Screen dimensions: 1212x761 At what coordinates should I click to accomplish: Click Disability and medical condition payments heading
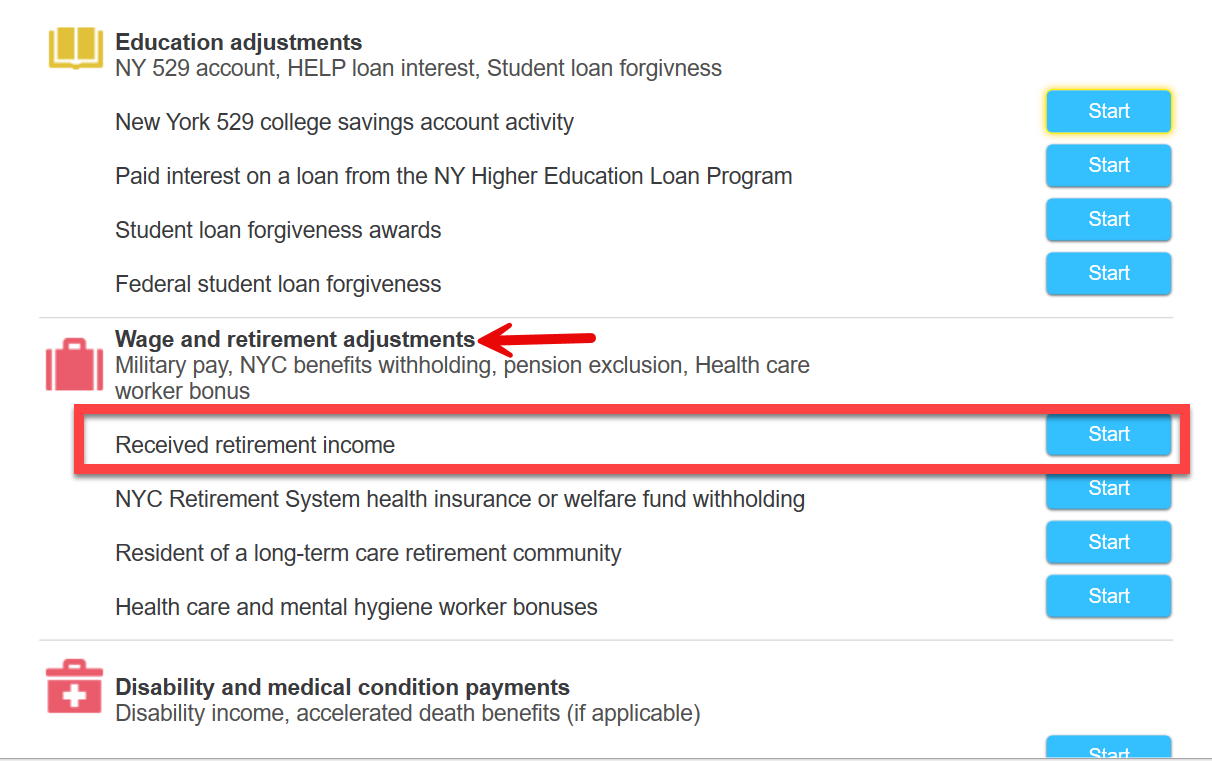[x=342, y=688]
